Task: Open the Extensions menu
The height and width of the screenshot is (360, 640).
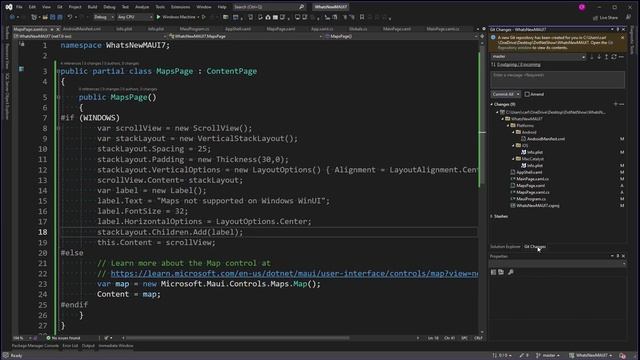Action: (180, 7)
